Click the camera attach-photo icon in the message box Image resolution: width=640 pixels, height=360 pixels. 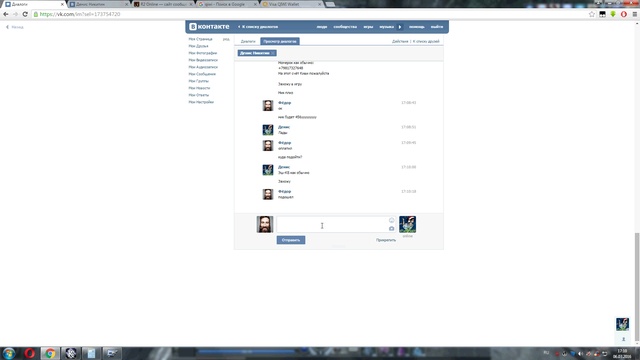[391, 229]
